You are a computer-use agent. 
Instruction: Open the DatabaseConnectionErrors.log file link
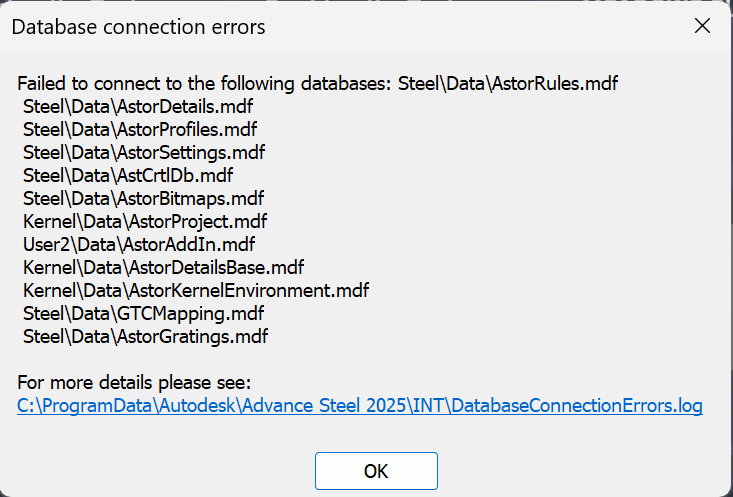360,406
